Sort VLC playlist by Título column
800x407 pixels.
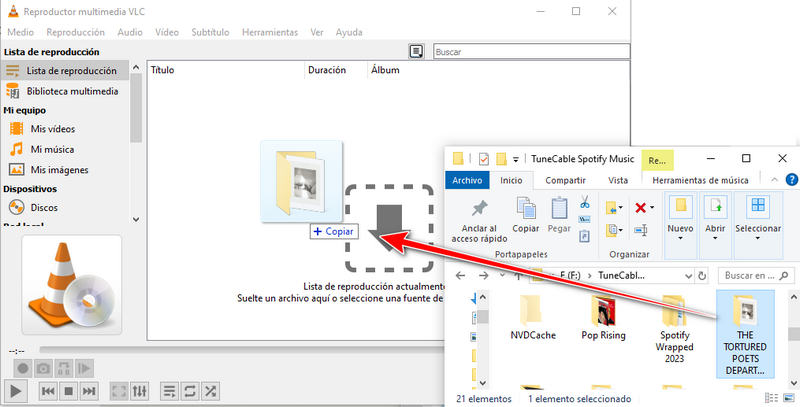(162, 70)
